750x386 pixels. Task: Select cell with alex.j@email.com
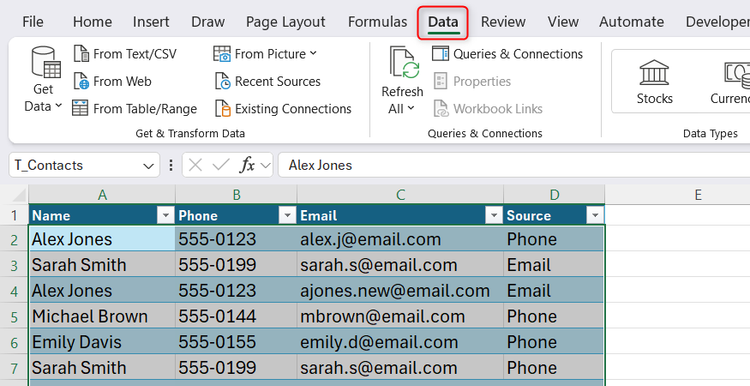(x=400, y=239)
